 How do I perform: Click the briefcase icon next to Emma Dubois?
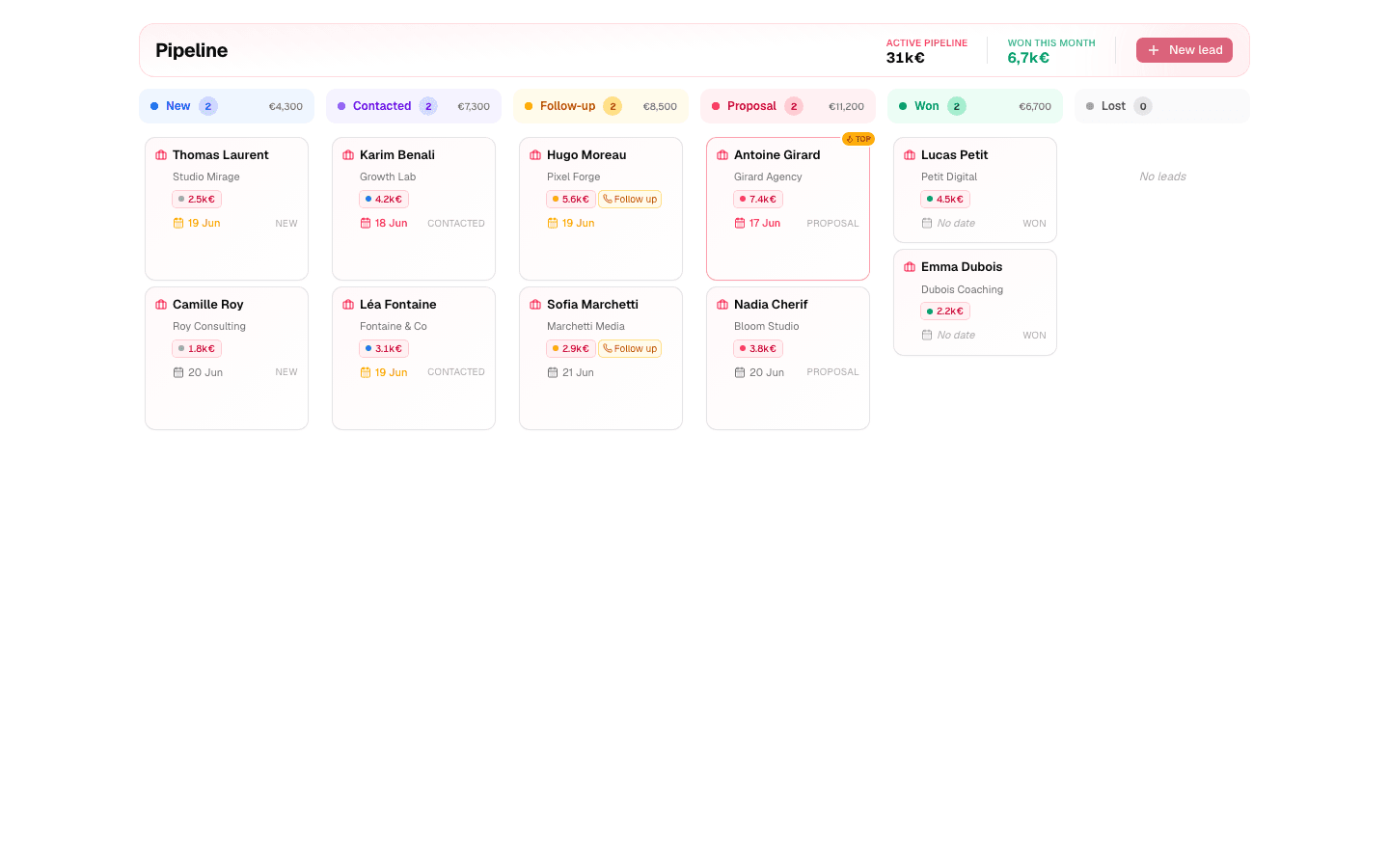(910, 267)
